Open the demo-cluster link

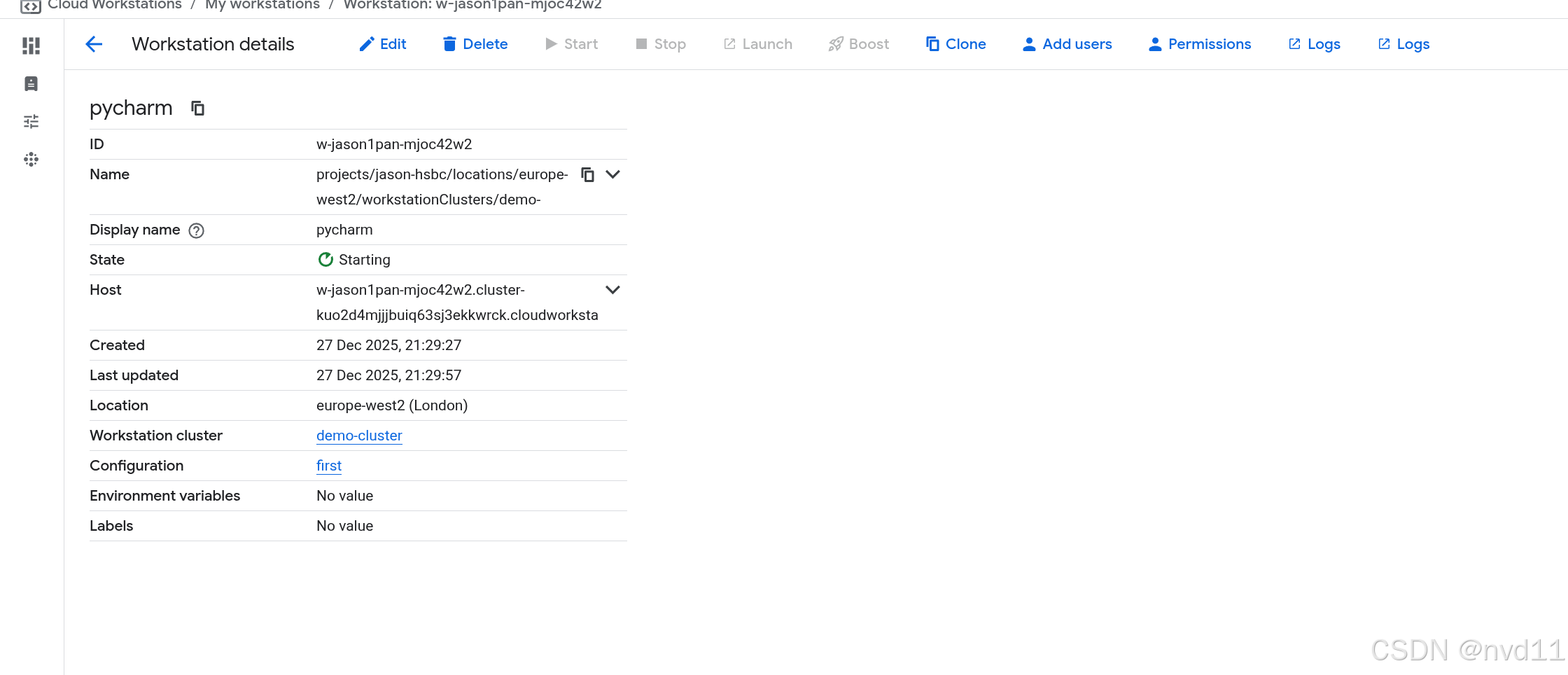(359, 436)
